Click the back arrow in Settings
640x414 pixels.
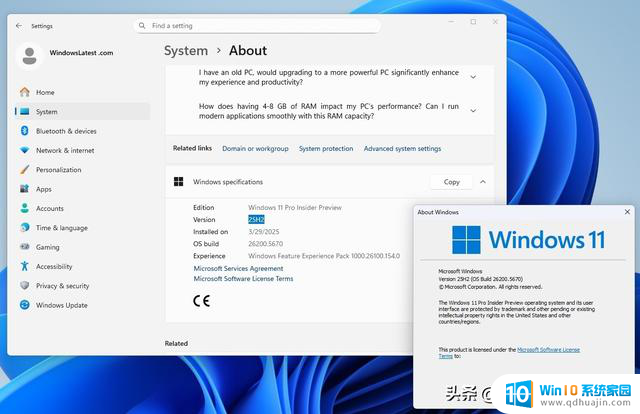point(19,26)
